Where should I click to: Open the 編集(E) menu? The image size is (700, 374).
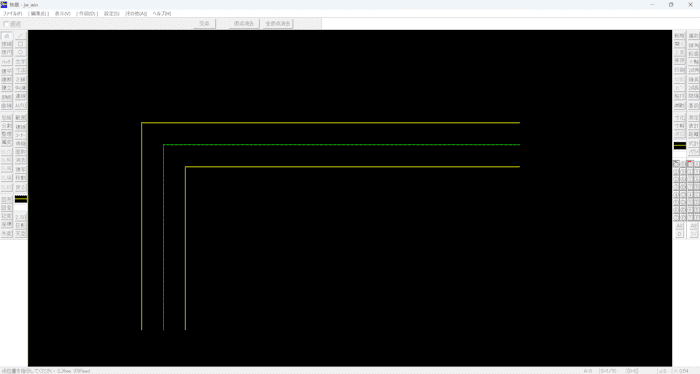[39, 14]
